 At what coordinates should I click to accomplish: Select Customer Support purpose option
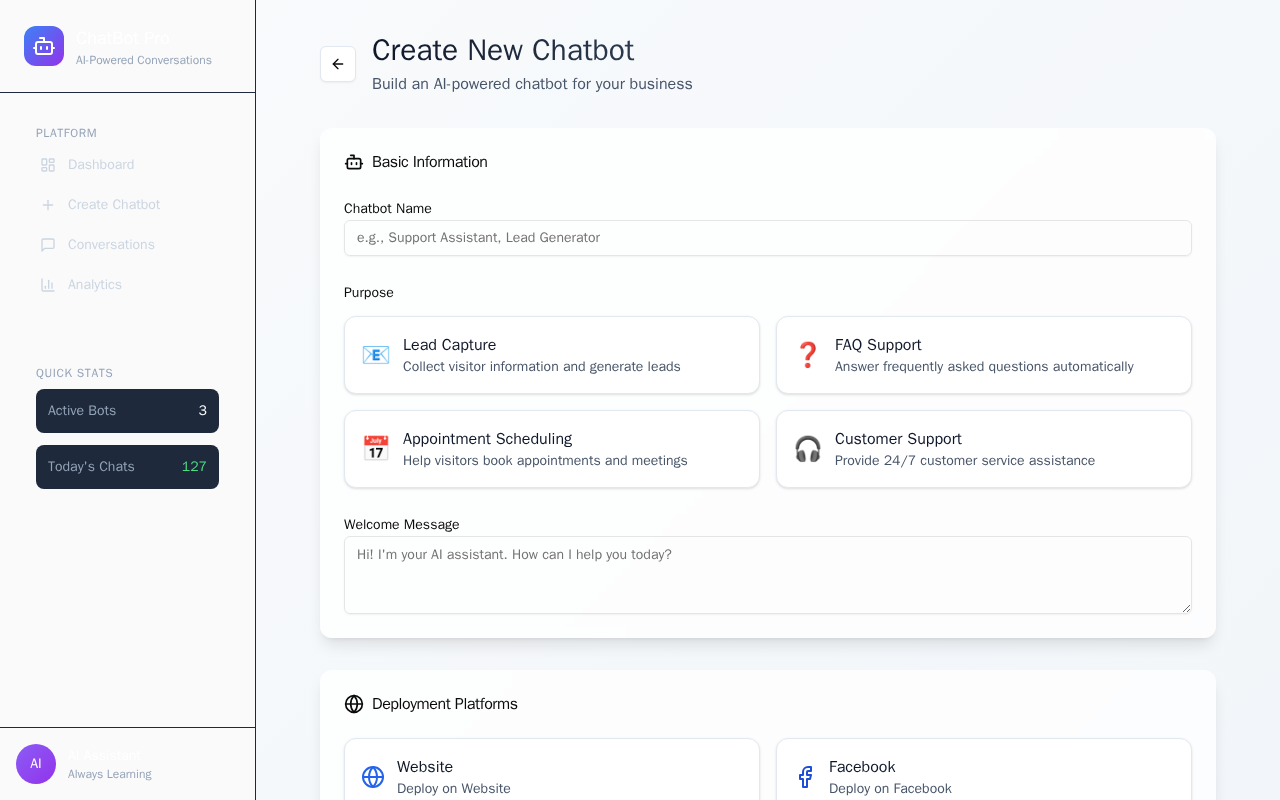984,449
